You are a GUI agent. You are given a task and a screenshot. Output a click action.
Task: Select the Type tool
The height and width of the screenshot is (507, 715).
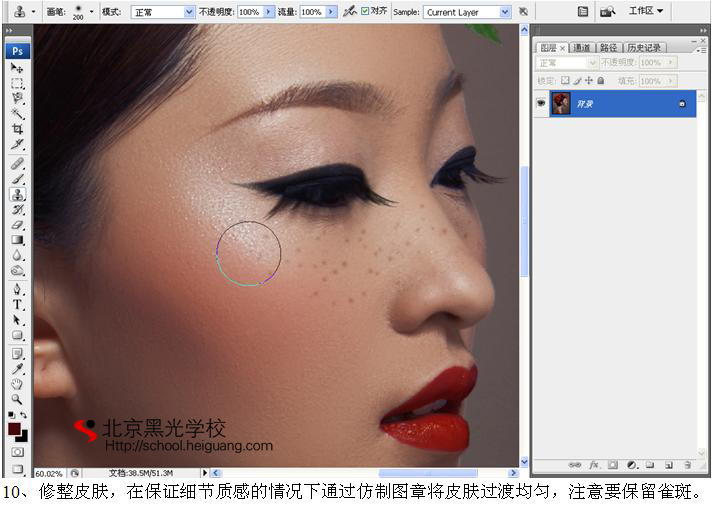coord(17,305)
